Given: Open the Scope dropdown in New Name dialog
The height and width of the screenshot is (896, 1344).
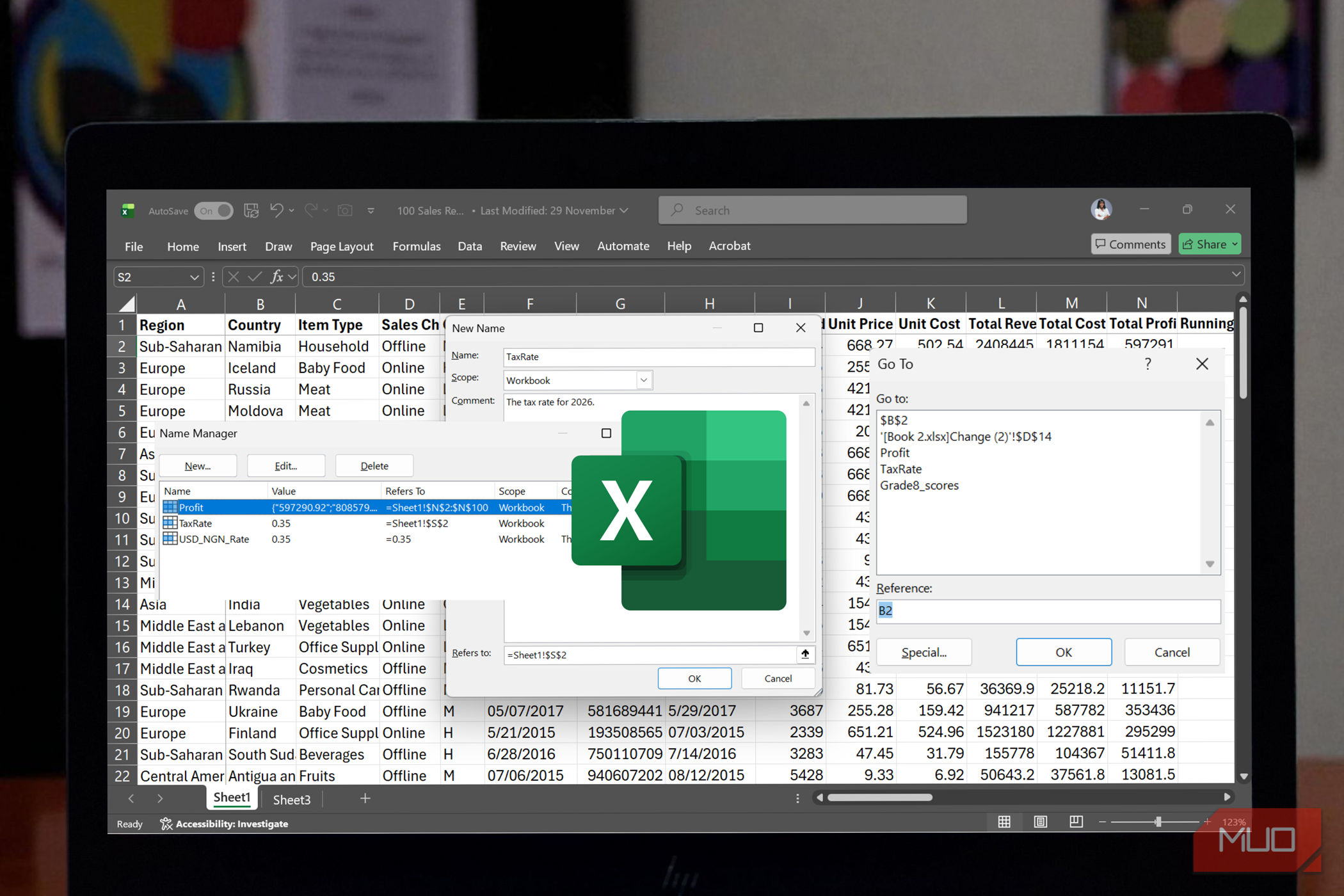Looking at the screenshot, I should [644, 380].
